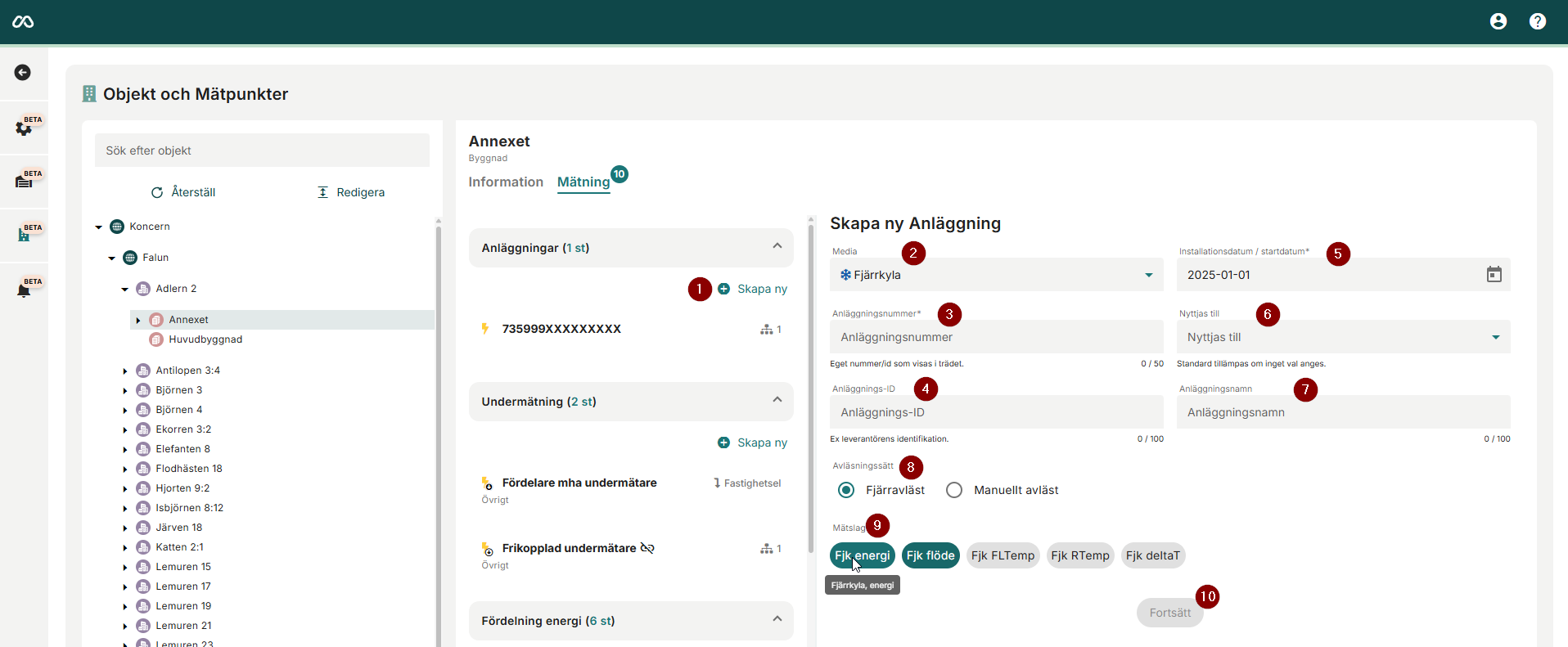Click the Fortsätt button

click(x=1169, y=613)
